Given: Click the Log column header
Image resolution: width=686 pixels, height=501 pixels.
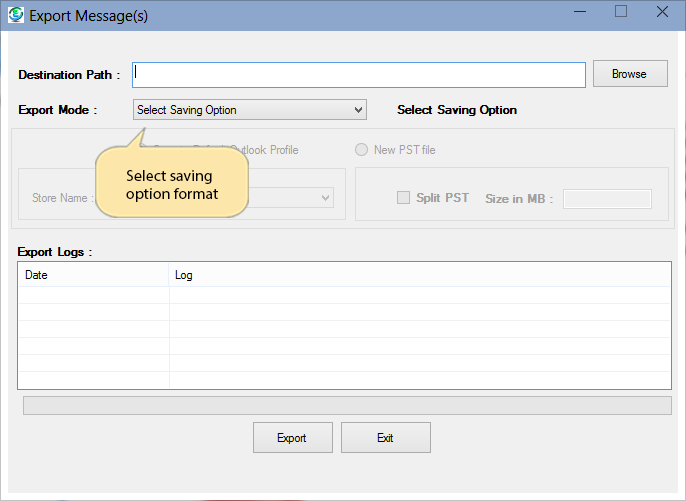Looking at the screenshot, I should [x=420, y=275].
